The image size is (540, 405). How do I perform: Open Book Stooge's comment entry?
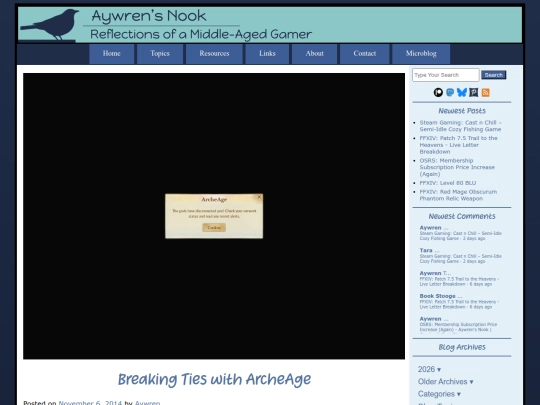pyautogui.click(x=459, y=301)
